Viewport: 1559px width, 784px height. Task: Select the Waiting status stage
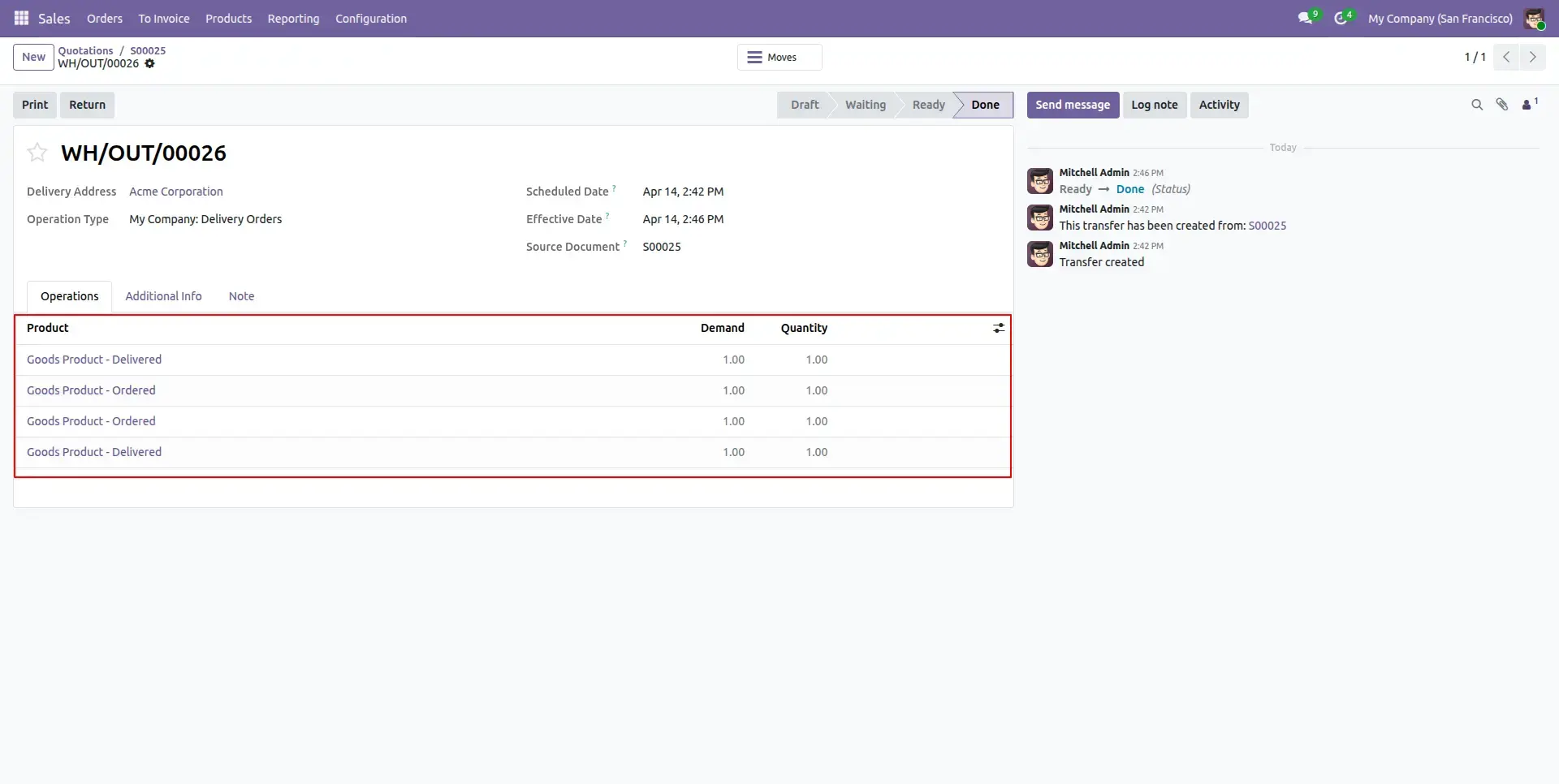(x=866, y=105)
